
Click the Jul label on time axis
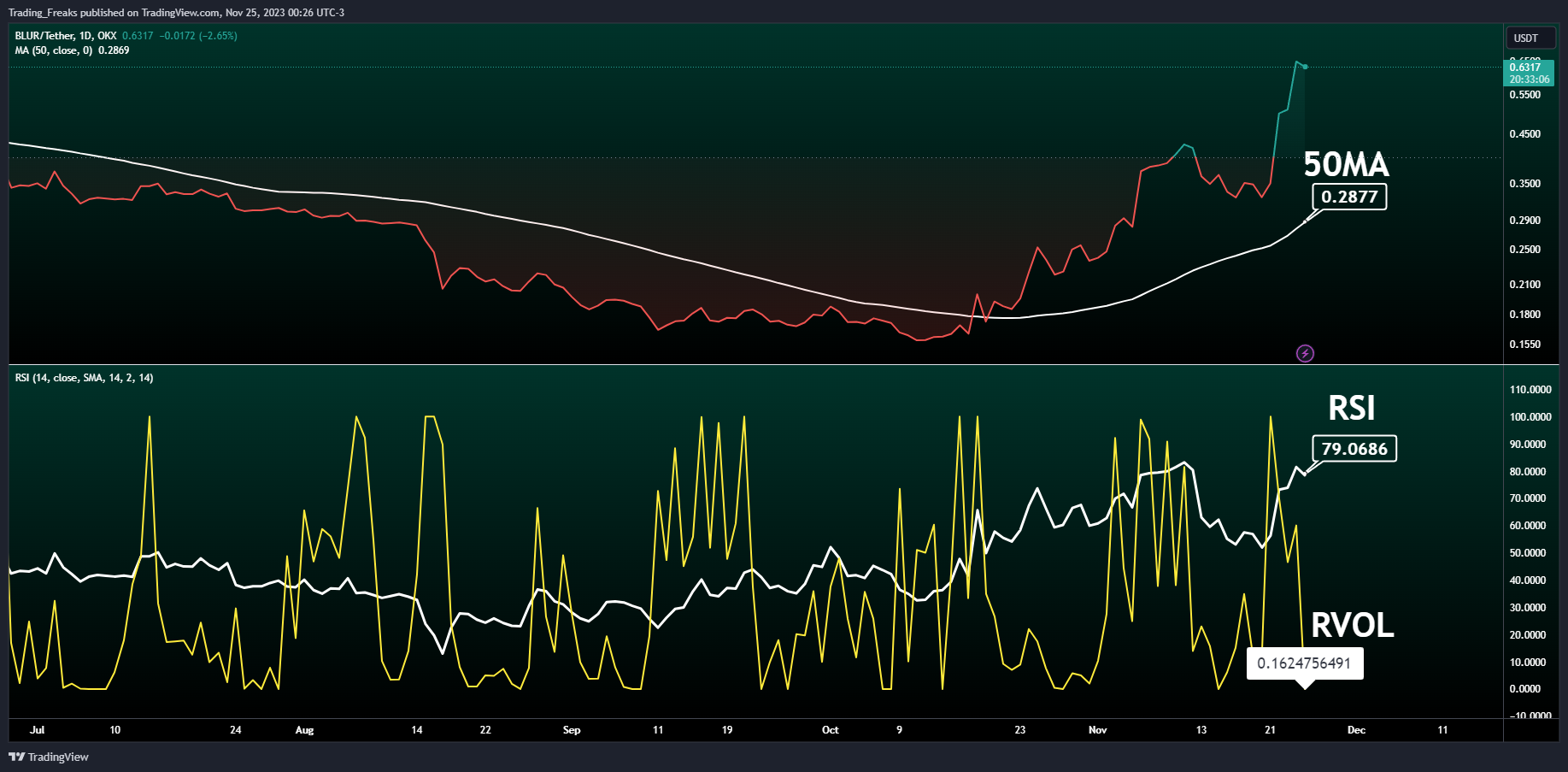37,730
